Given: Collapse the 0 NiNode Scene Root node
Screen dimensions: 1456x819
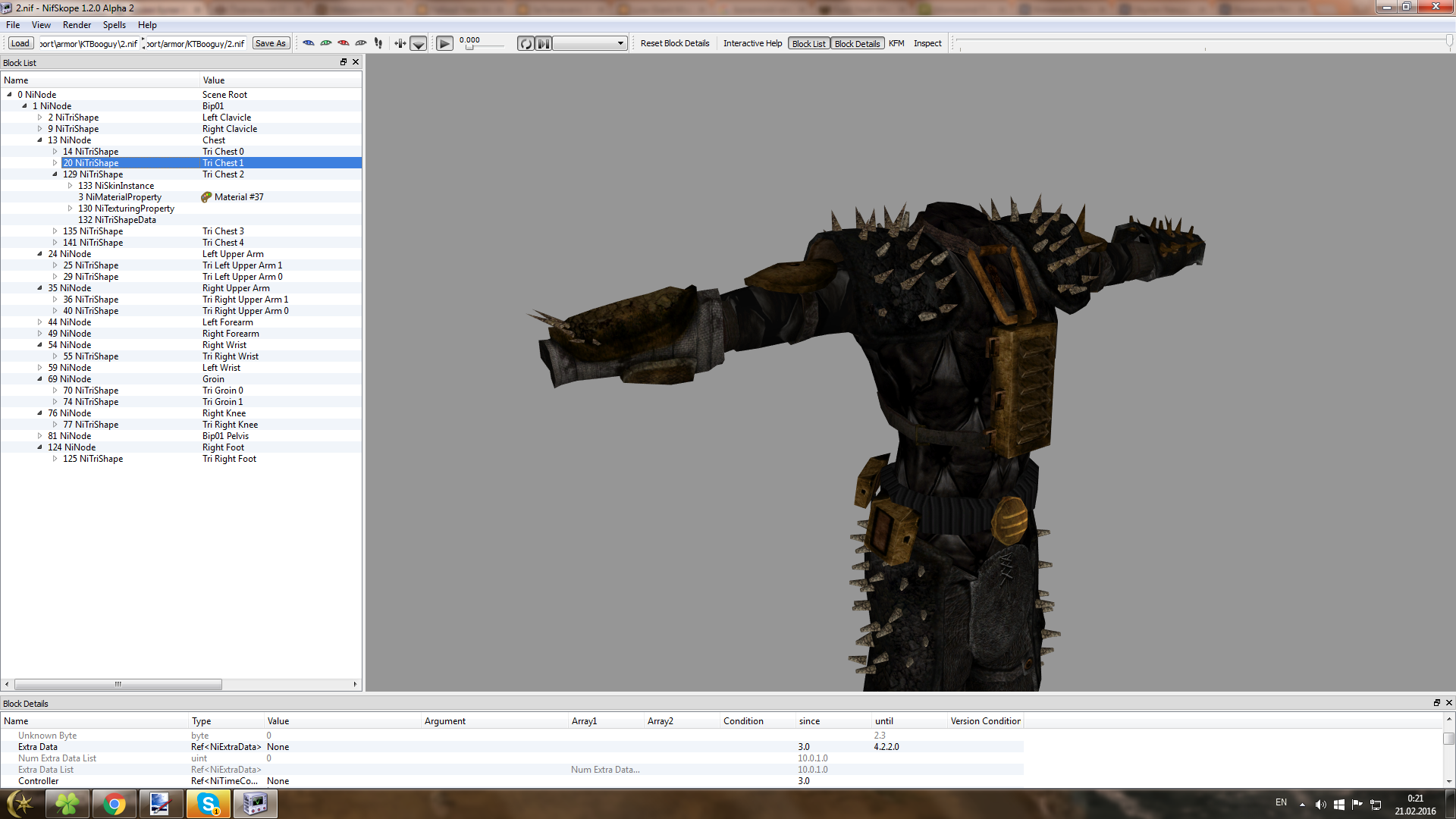Looking at the screenshot, I should (9, 95).
